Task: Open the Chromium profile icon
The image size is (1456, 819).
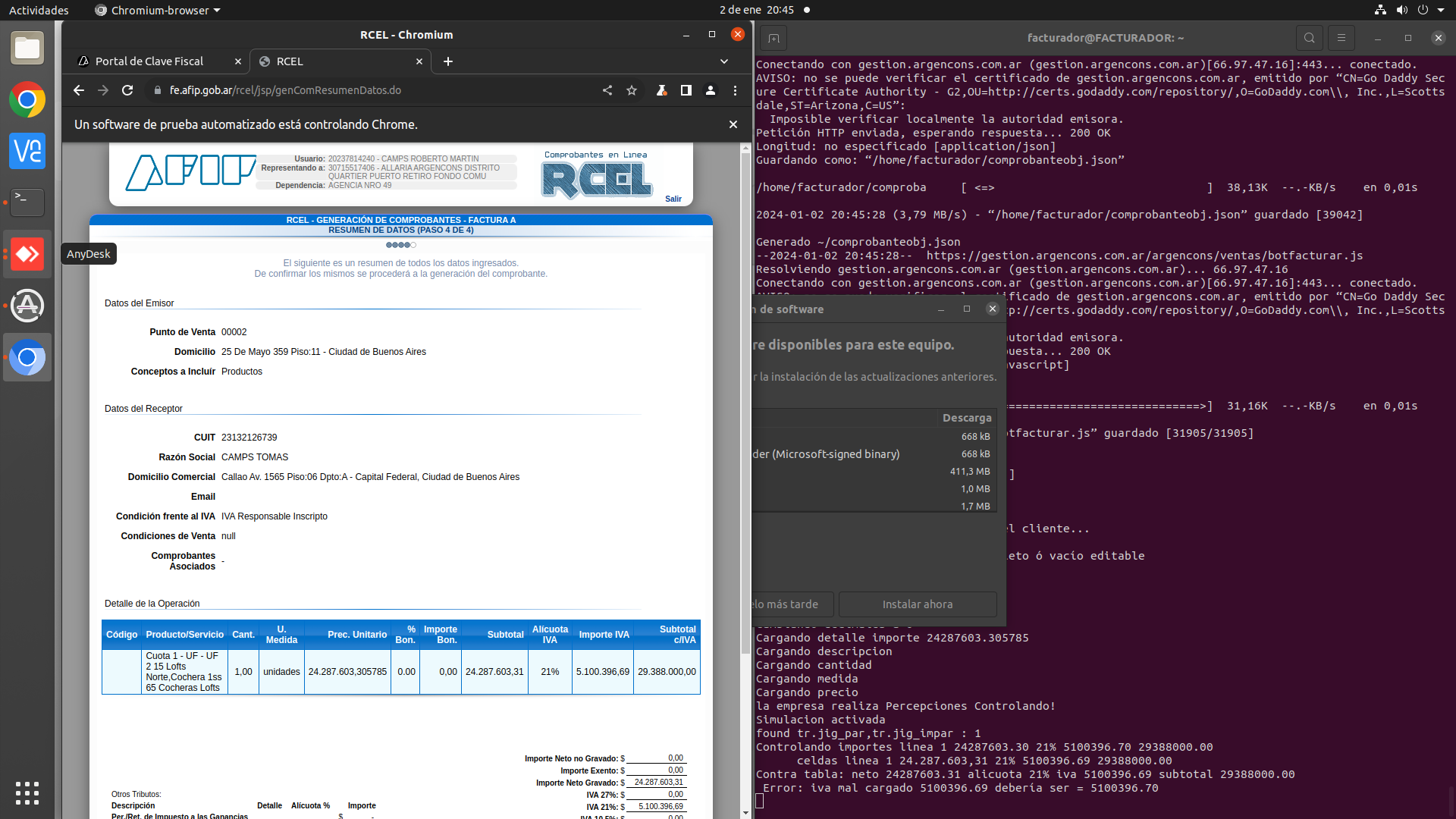Action: point(711,90)
